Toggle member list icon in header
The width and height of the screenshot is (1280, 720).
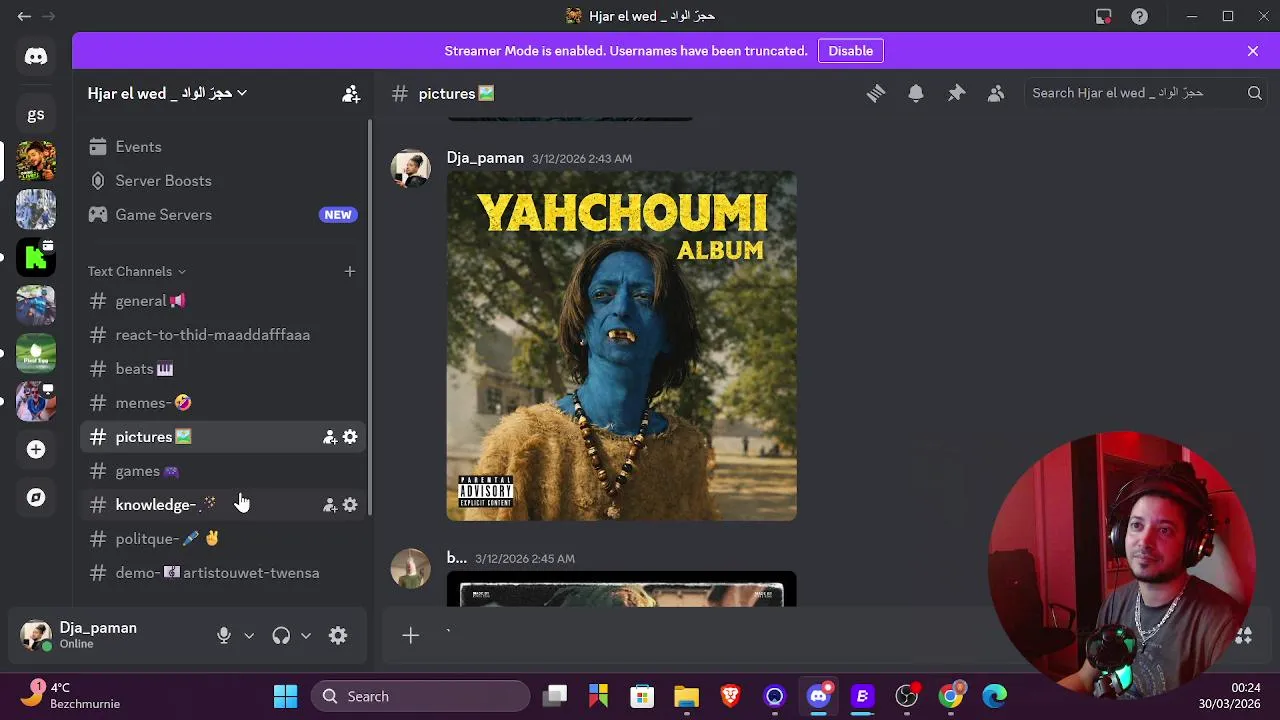click(x=996, y=93)
